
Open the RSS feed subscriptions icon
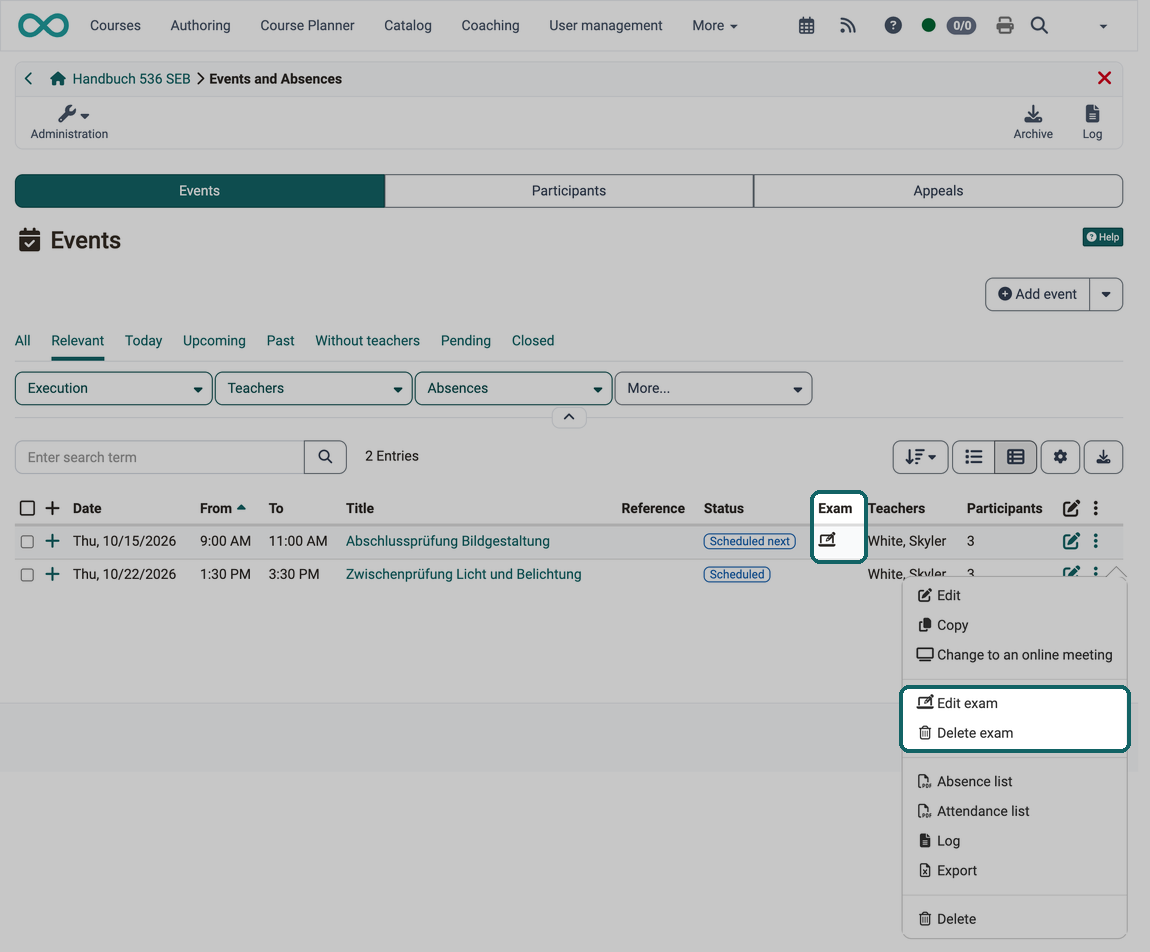(848, 26)
